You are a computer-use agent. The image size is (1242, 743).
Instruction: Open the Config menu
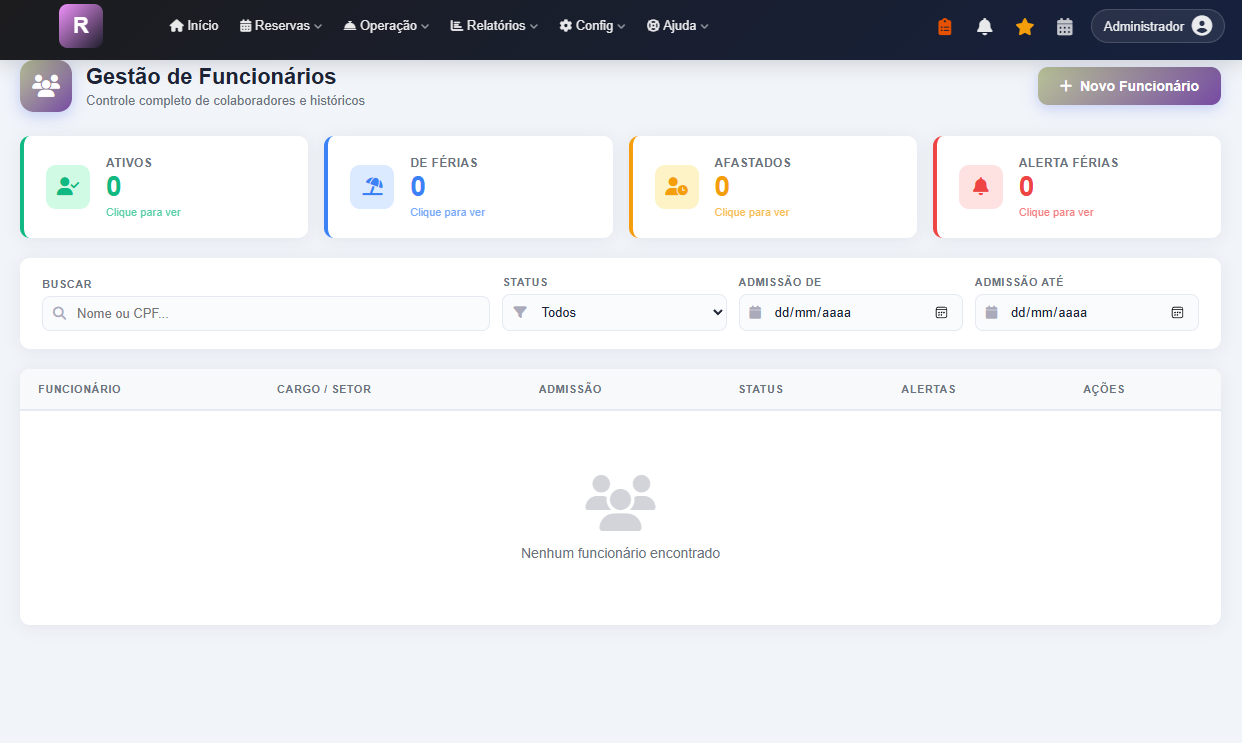click(x=592, y=26)
